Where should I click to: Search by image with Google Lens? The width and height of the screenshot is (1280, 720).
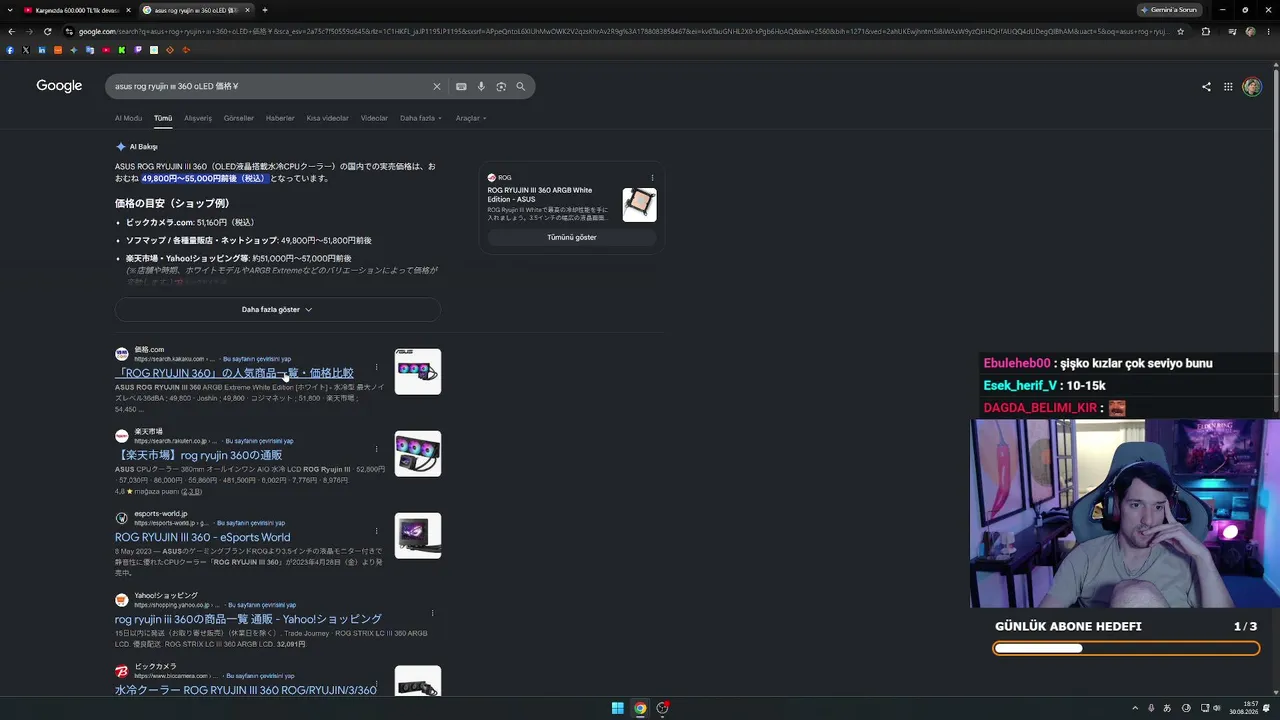click(501, 86)
